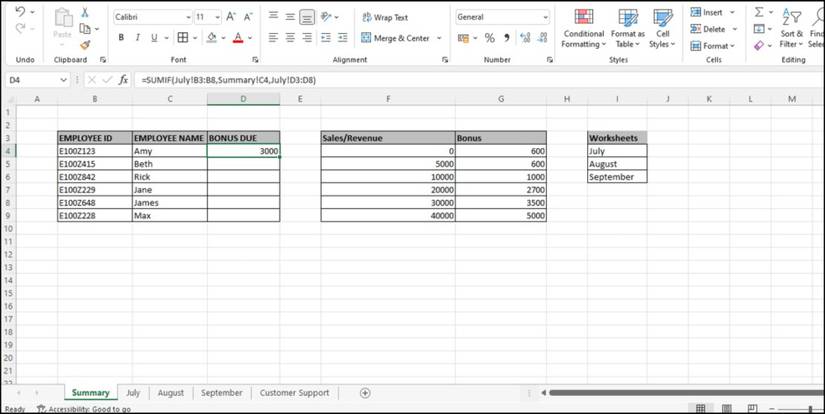Image resolution: width=825 pixels, height=414 pixels.
Task: Open Cell Styles gallery
Action: [x=662, y=28]
